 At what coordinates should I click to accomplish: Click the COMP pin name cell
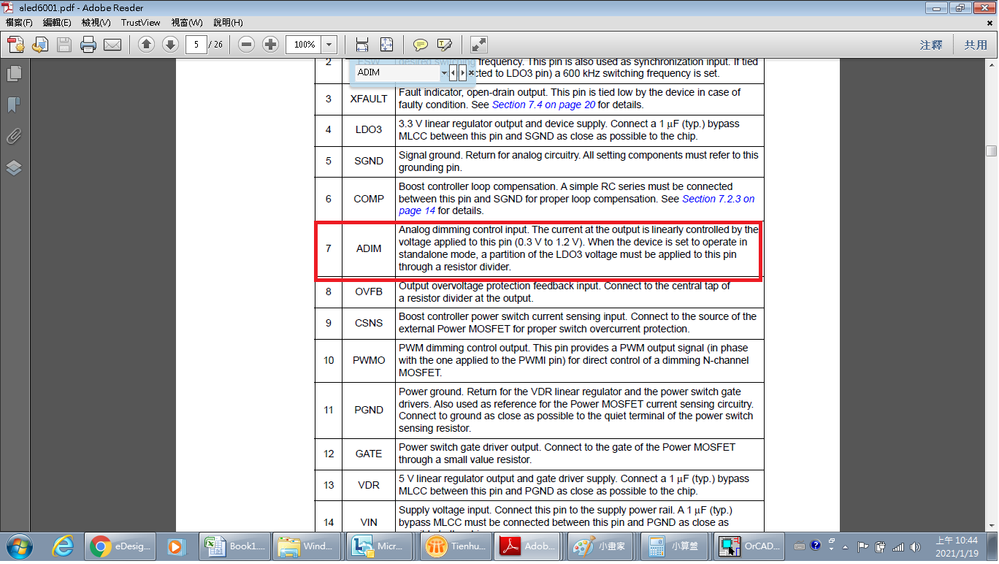(368, 199)
